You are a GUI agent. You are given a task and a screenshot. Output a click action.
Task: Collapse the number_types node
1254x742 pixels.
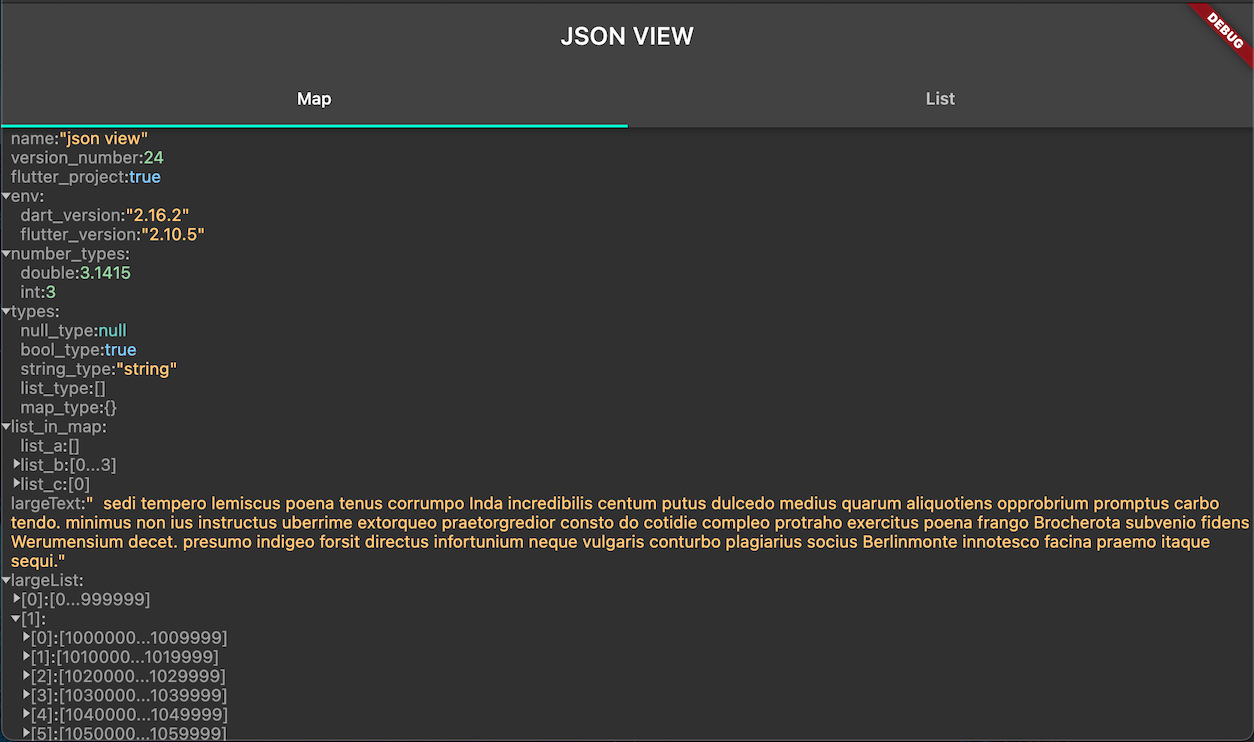tap(6, 253)
